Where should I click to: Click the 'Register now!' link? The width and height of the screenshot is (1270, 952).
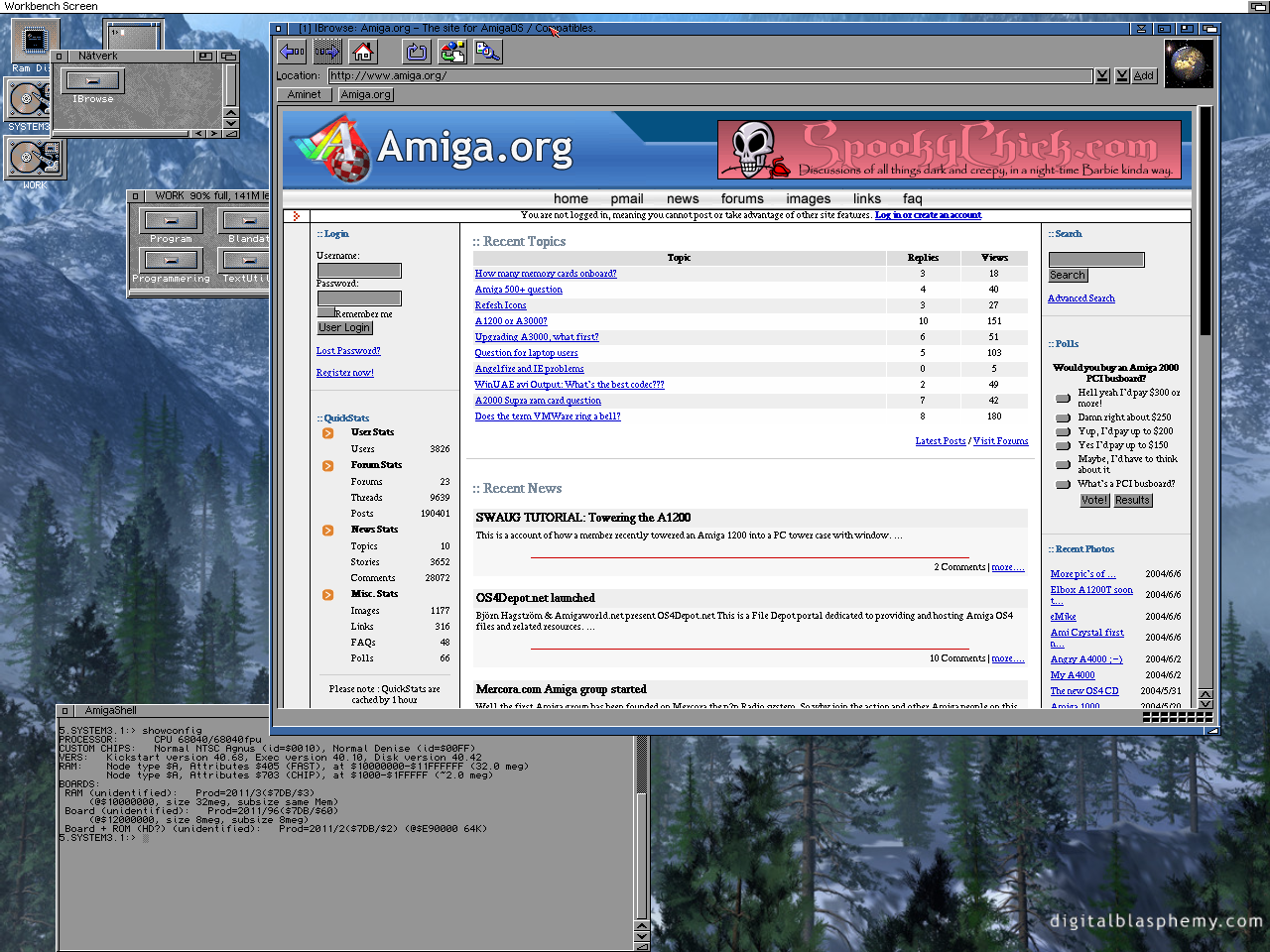coord(345,373)
